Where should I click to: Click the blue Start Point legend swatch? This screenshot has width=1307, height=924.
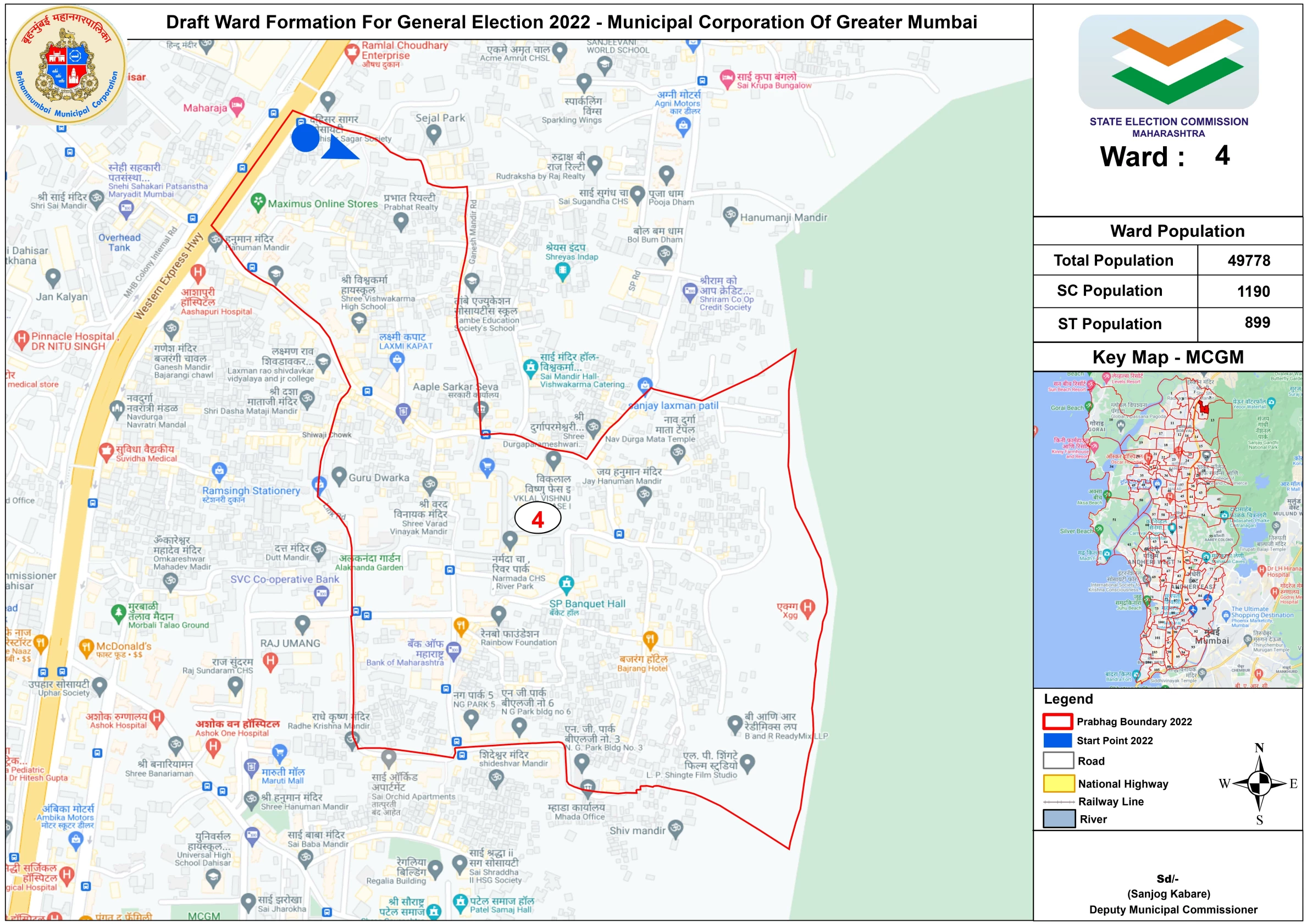pyautogui.click(x=1057, y=740)
